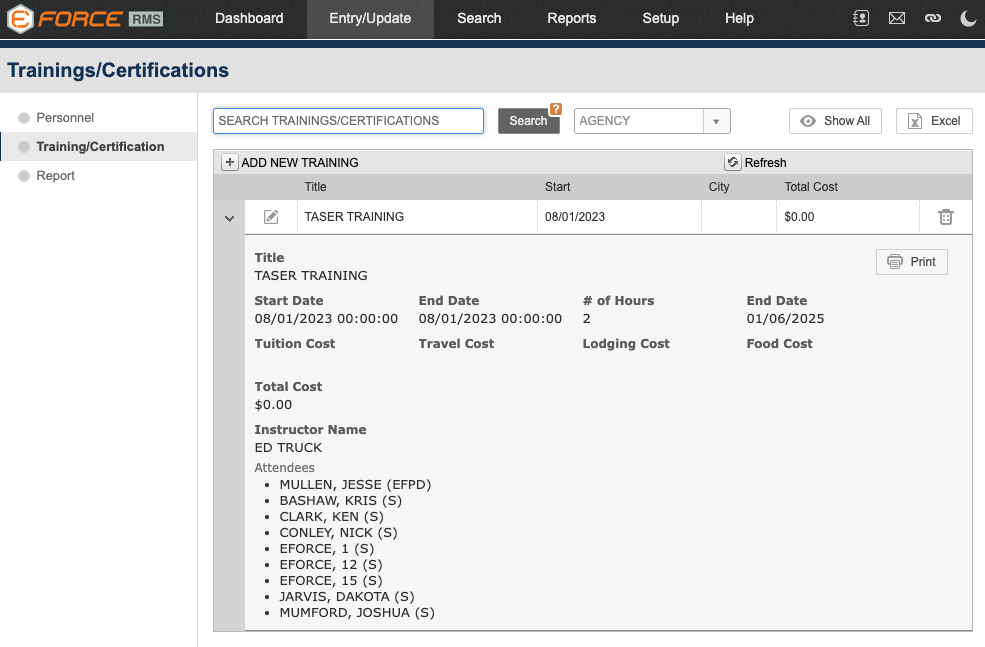
Task: Click inside the search trainings input field
Action: click(348, 120)
